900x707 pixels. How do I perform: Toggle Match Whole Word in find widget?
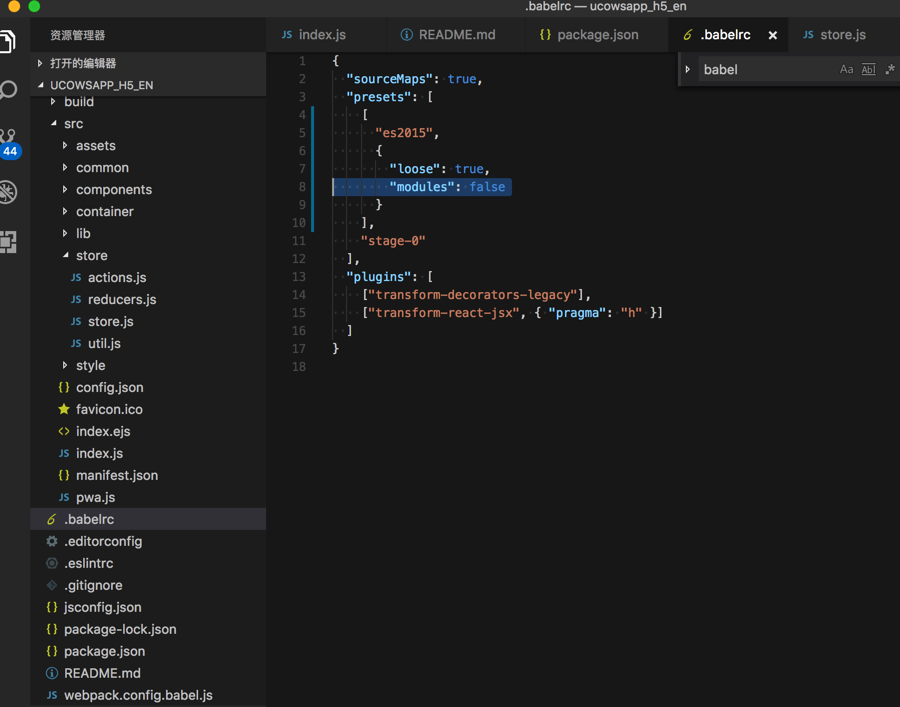pos(868,70)
